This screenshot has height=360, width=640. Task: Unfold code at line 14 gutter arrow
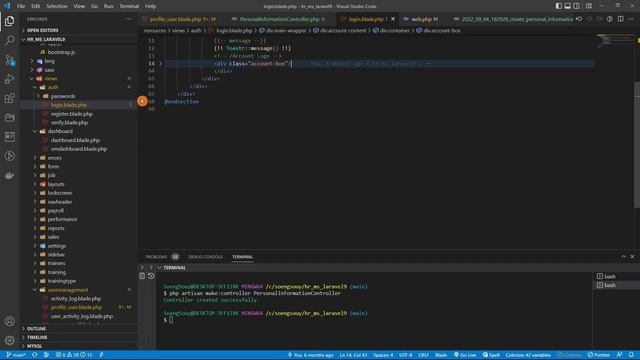160,64
